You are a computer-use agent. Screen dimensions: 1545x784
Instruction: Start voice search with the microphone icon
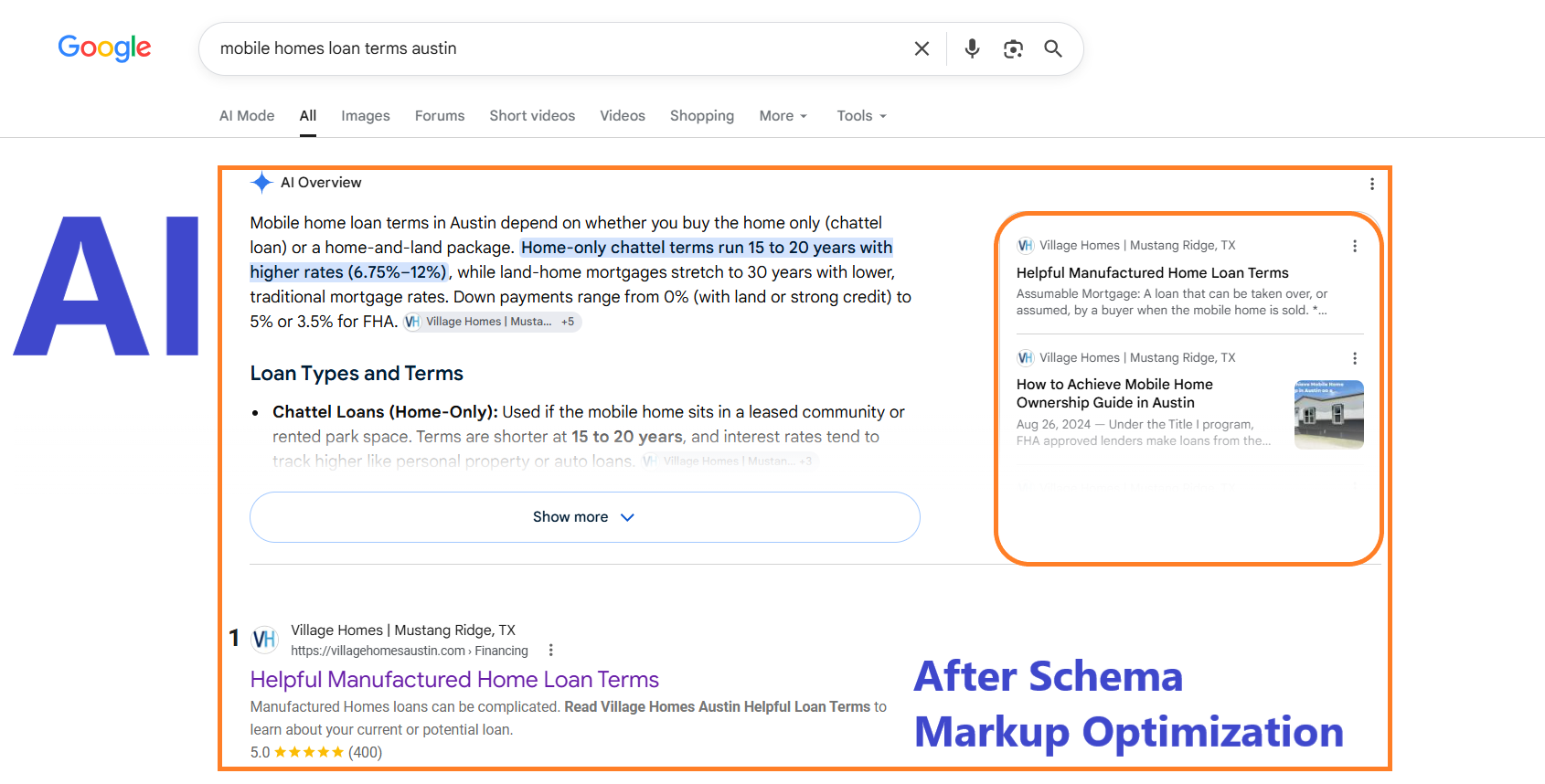point(972,48)
